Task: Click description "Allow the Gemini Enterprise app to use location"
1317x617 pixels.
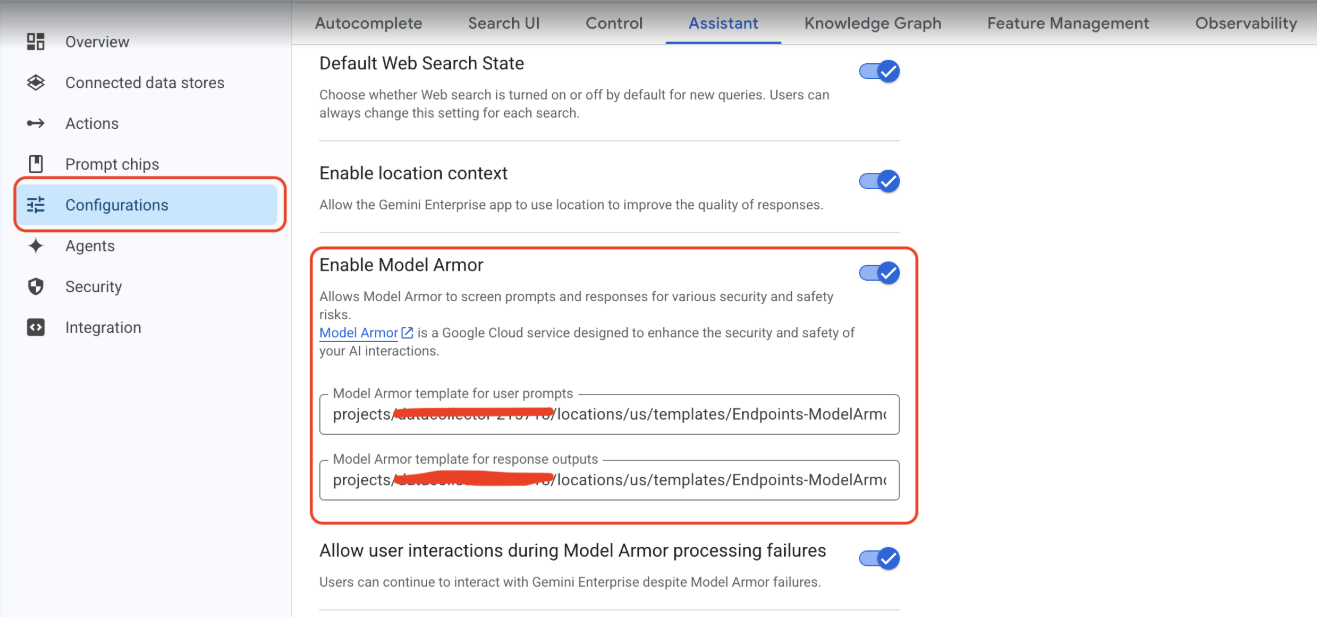Action: click(x=571, y=205)
